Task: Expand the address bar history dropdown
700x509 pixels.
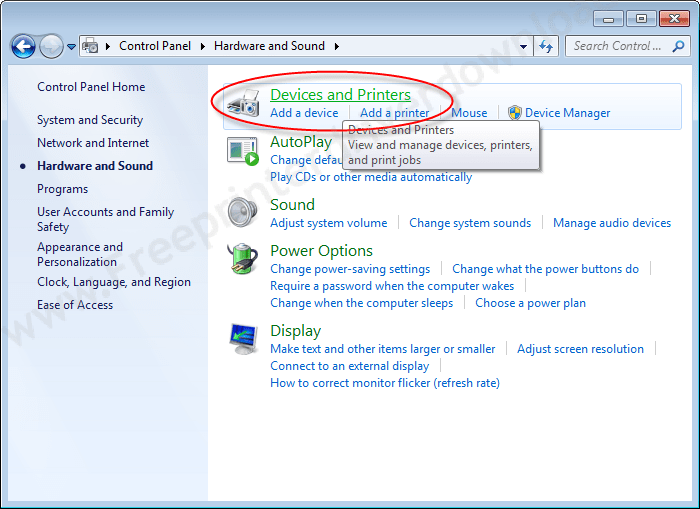Action: click(x=523, y=46)
